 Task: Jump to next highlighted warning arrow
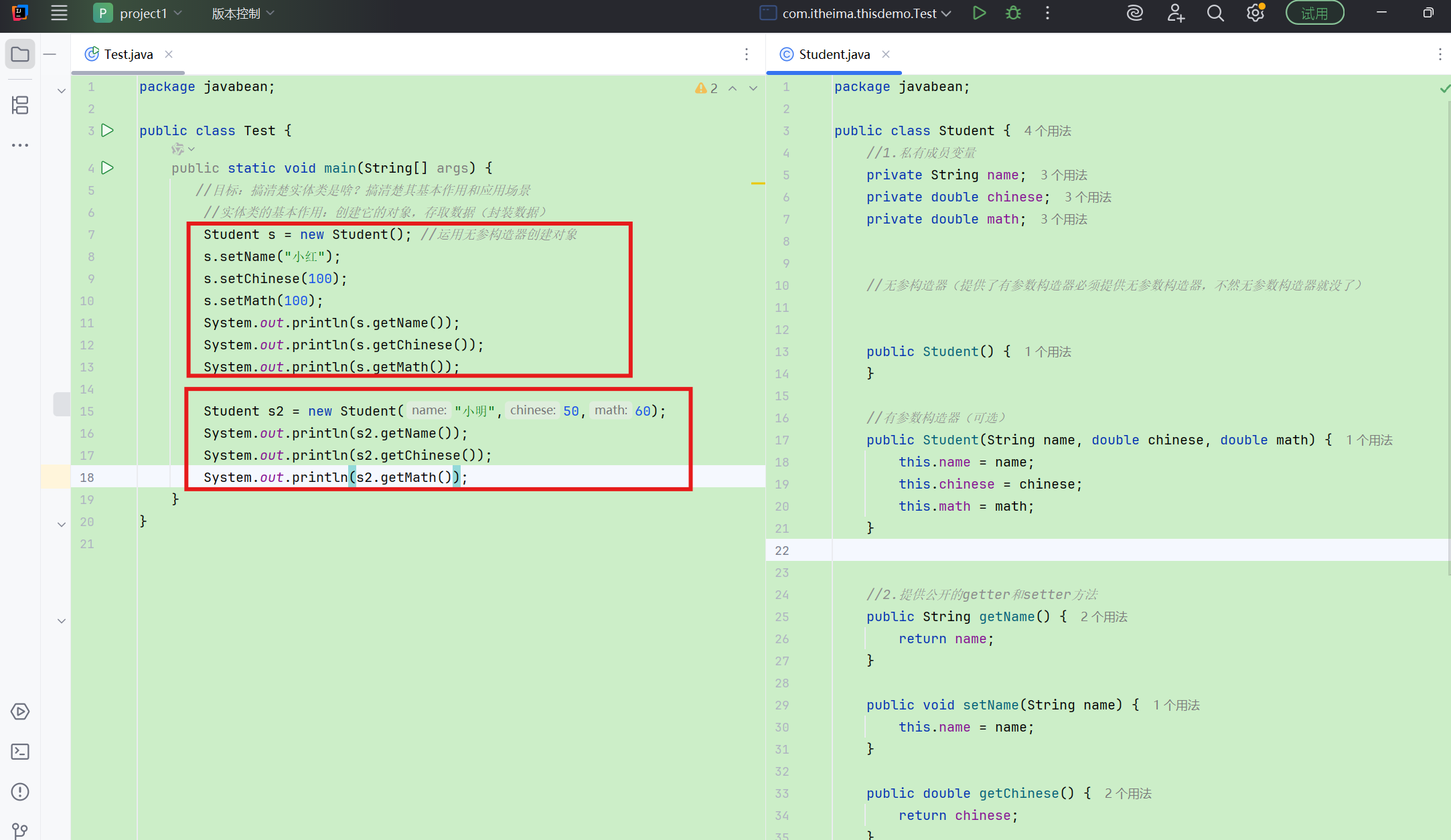click(x=753, y=88)
